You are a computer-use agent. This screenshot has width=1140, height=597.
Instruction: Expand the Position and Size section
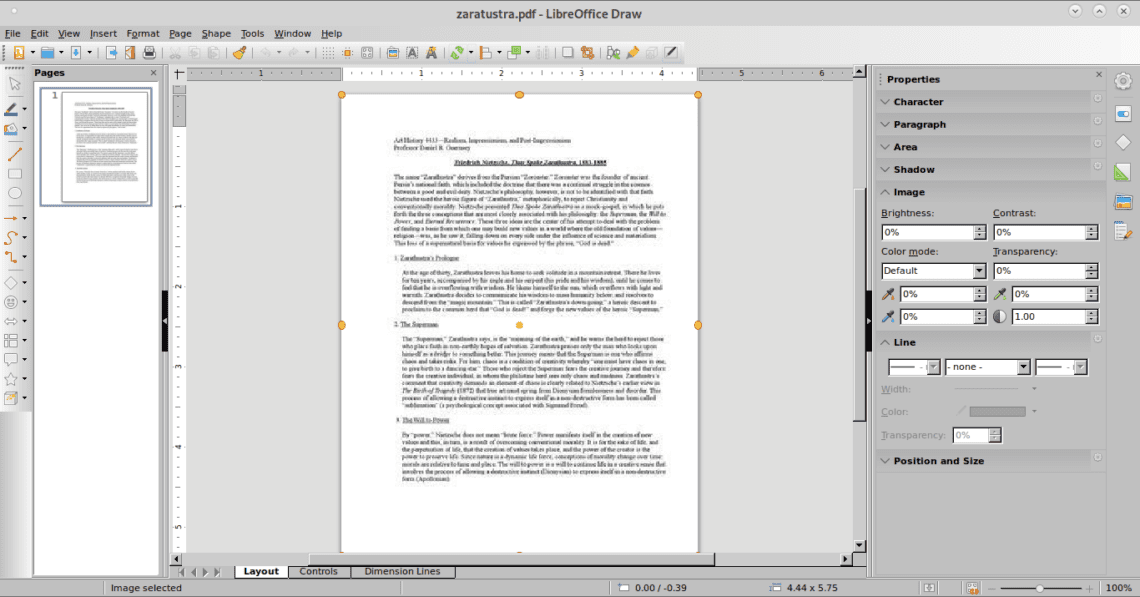click(938, 461)
